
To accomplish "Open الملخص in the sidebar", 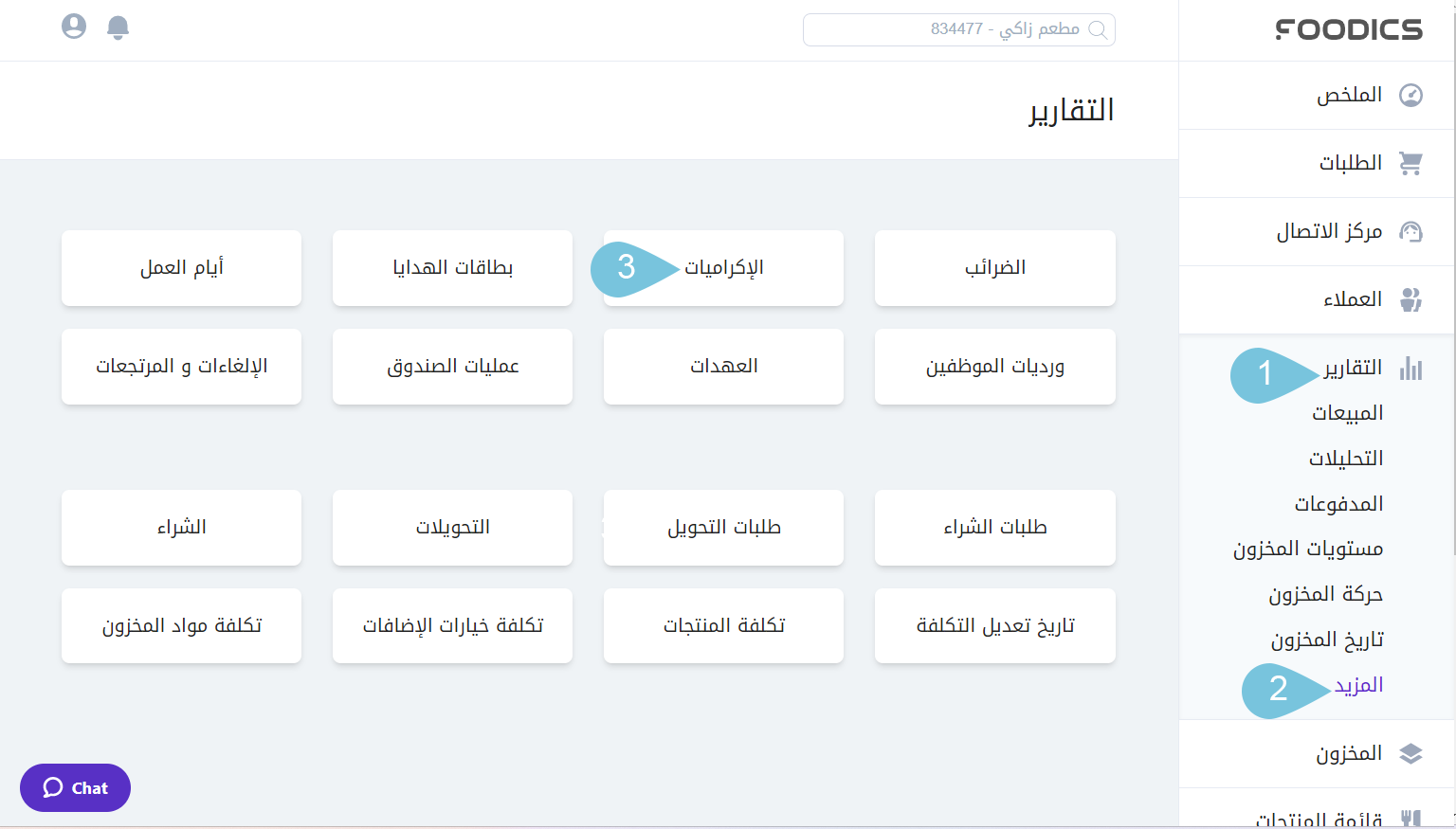I will (1318, 95).
